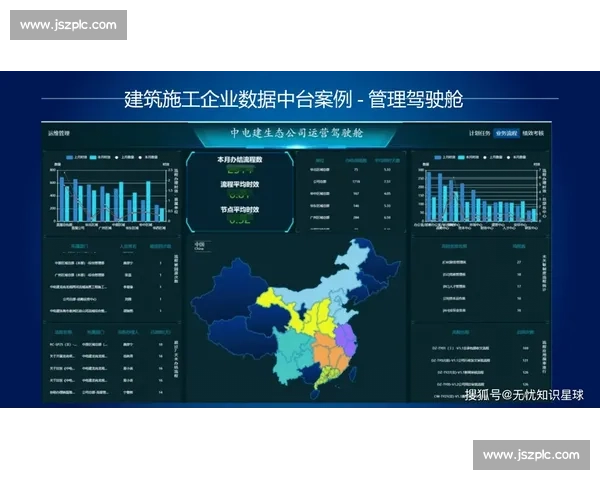
Task: Click Hainan island on the map
Action: click(x=316, y=394)
